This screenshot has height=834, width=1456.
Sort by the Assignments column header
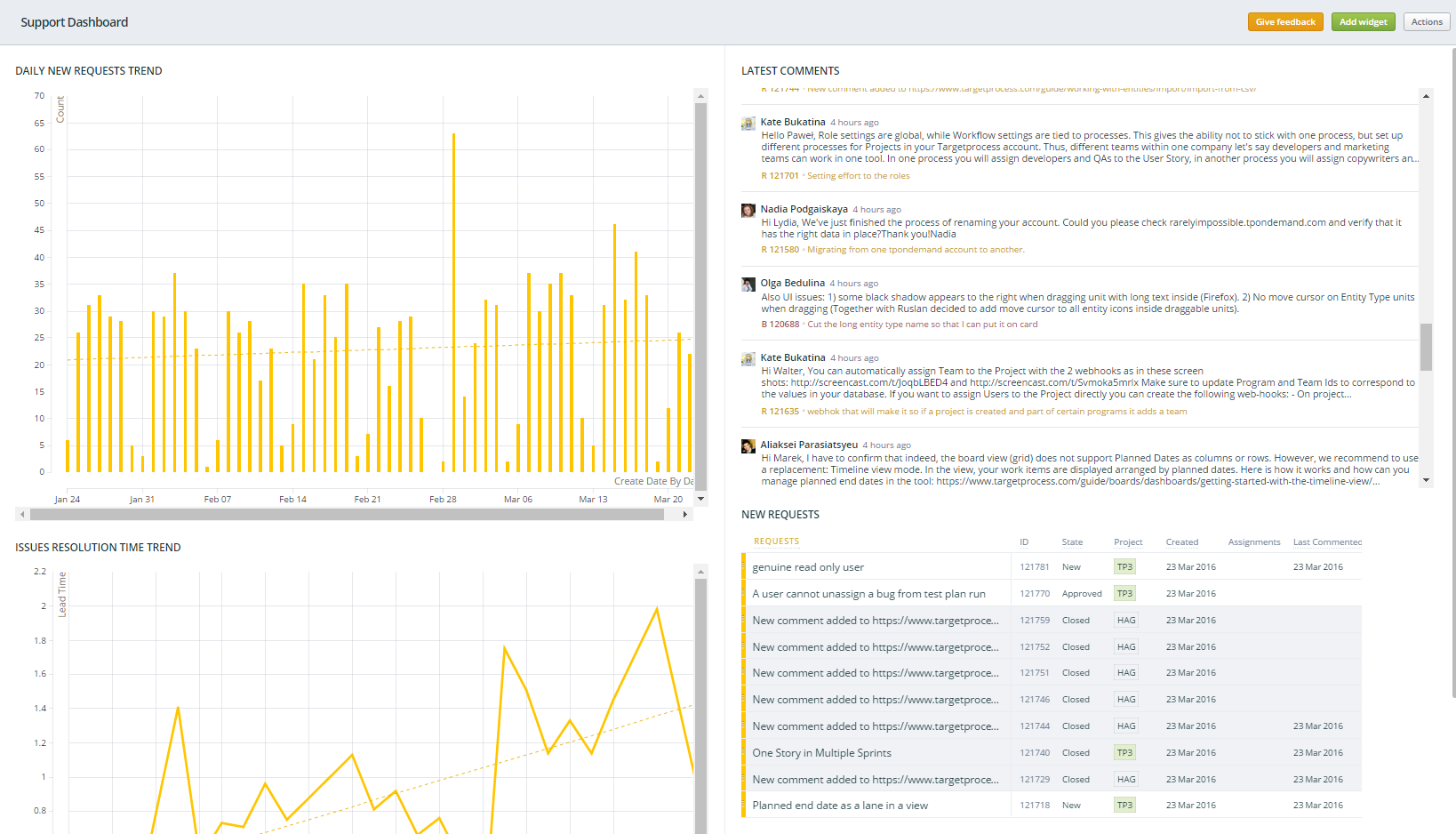pyautogui.click(x=1254, y=542)
